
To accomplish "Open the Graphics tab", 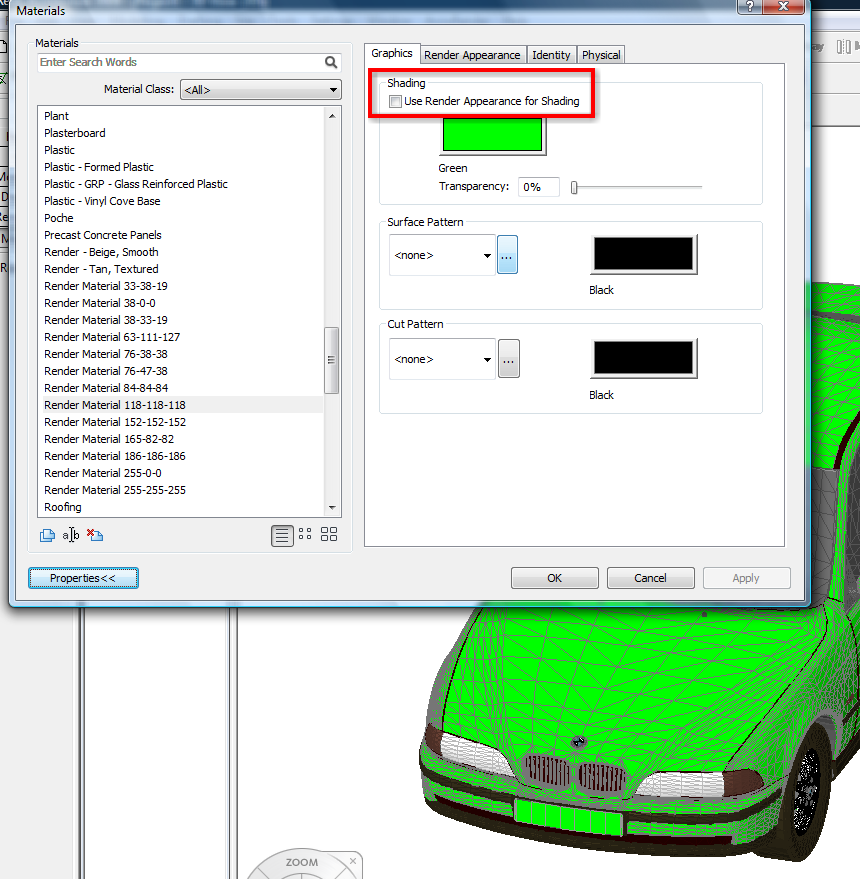I will [x=392, y=53].
